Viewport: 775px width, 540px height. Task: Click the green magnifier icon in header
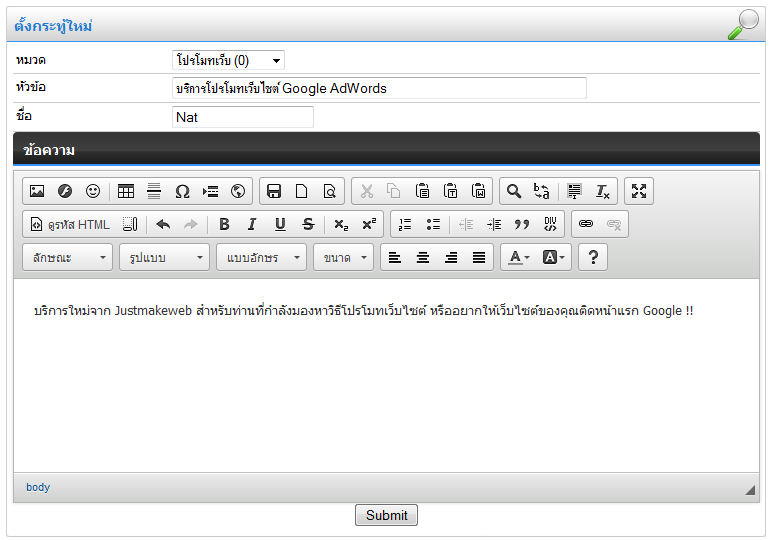click(743, 24)
